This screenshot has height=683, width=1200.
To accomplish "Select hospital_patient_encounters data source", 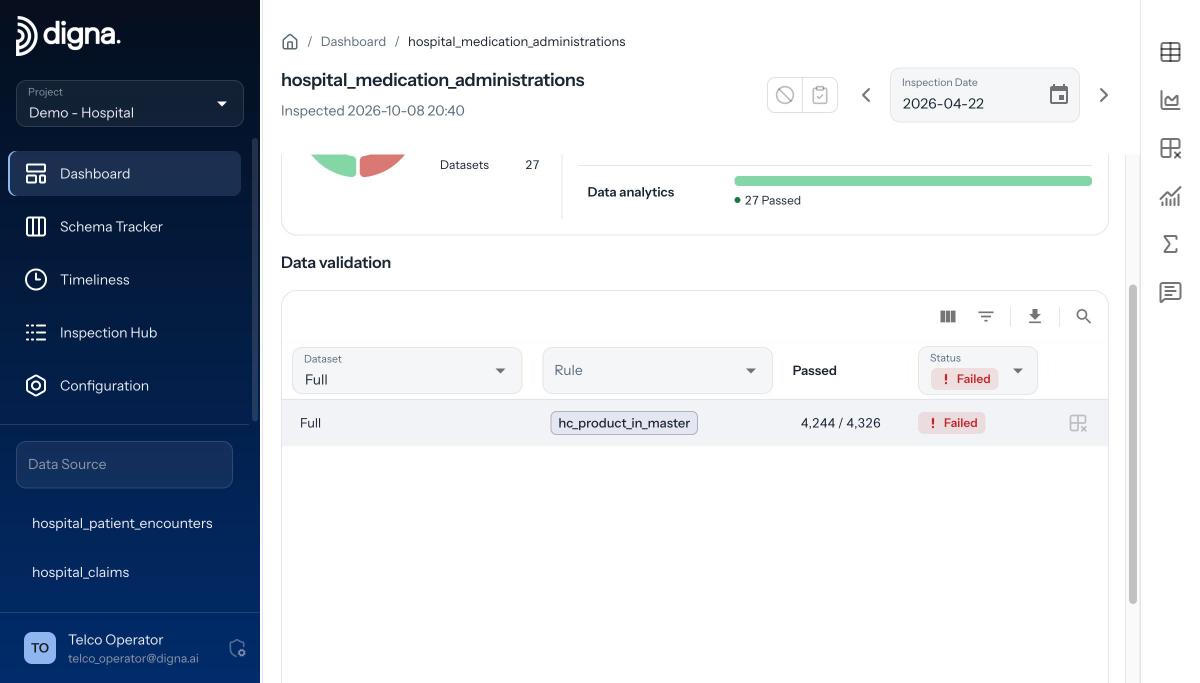I will (x=122, y=524).
